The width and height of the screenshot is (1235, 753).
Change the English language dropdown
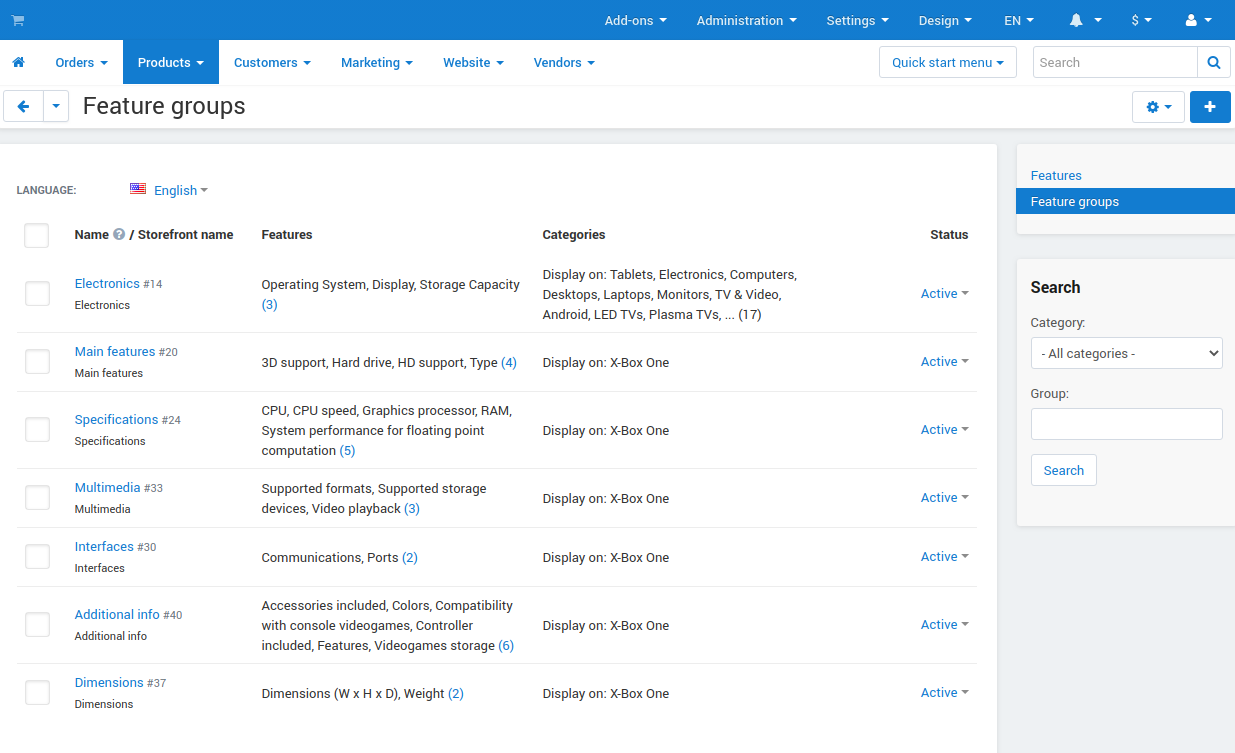point(180,190)
